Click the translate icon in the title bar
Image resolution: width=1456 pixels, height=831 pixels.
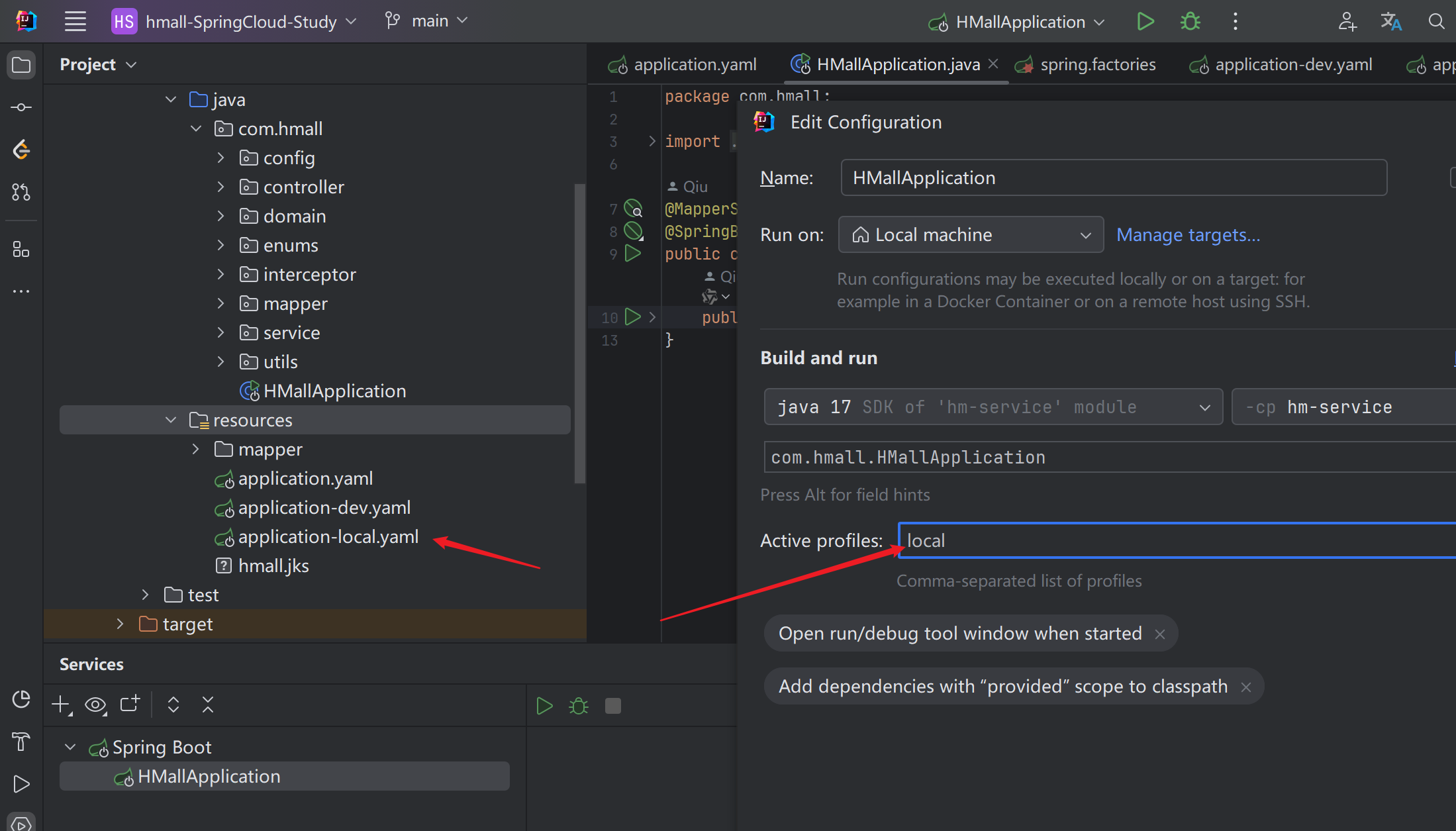pos(1390,21)
